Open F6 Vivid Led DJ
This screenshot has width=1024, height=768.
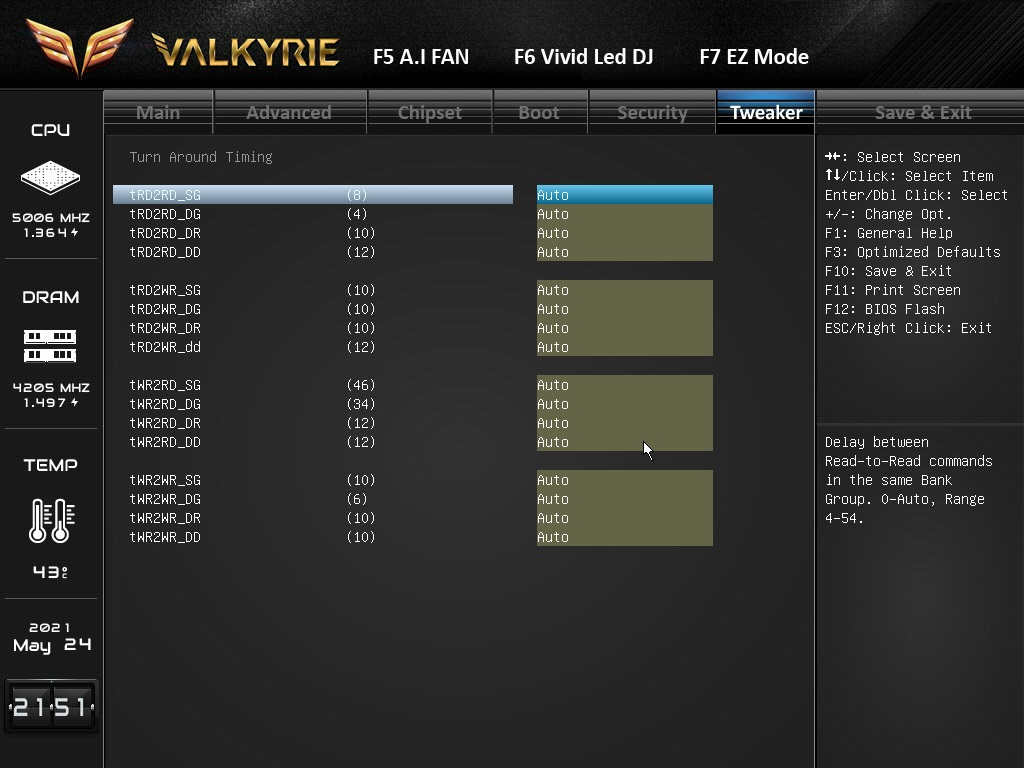click(583, 57)
